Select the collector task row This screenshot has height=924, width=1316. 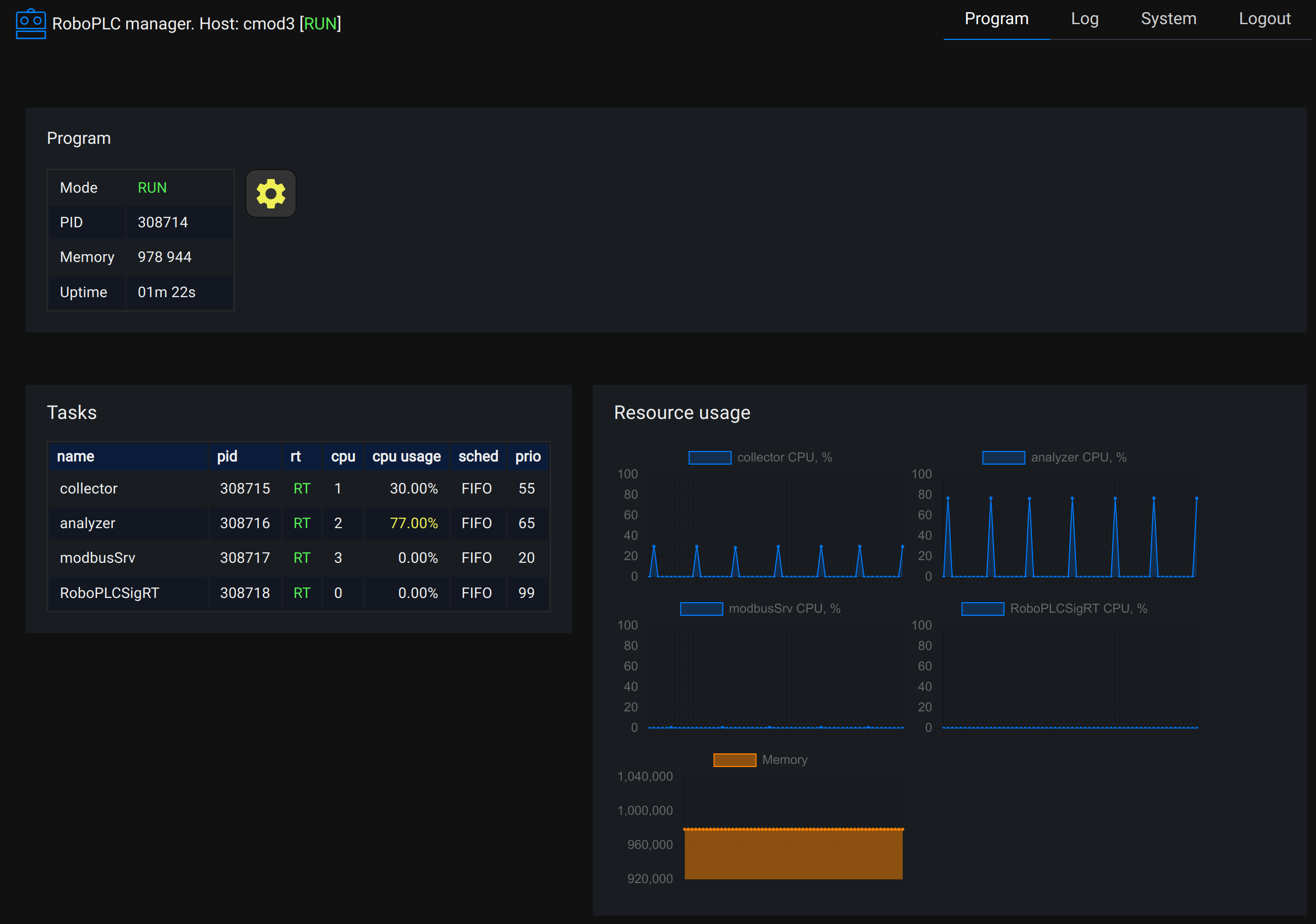pyautogui.click(x=89, y=489)
